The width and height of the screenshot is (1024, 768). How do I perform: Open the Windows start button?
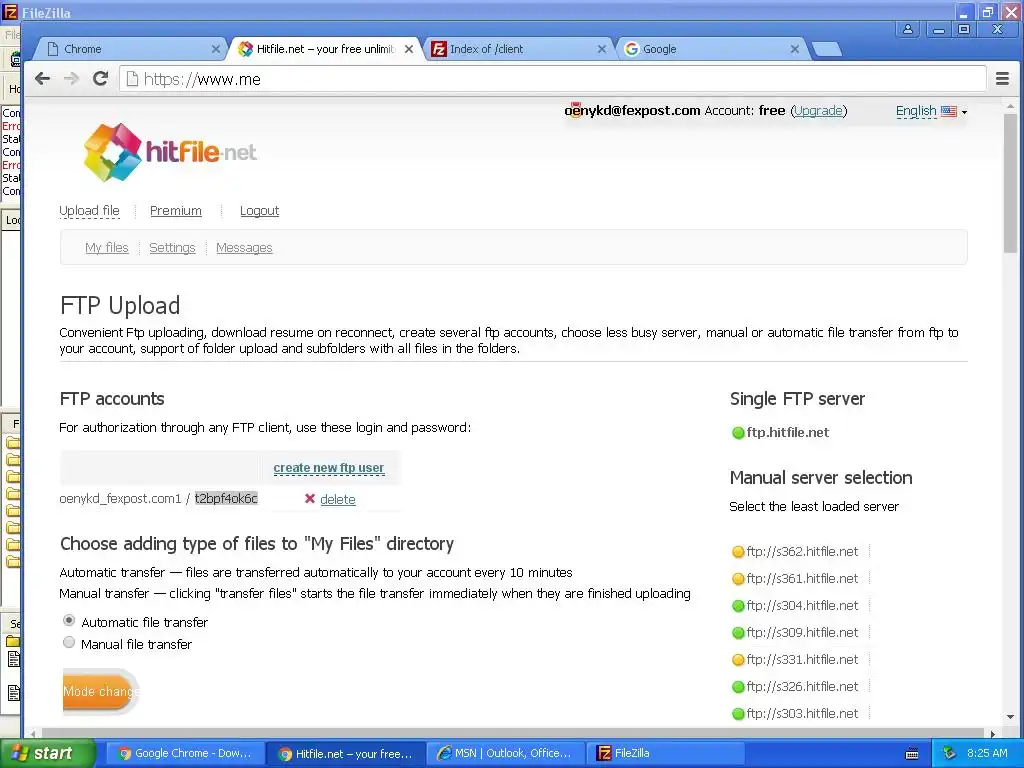point(46,754)
